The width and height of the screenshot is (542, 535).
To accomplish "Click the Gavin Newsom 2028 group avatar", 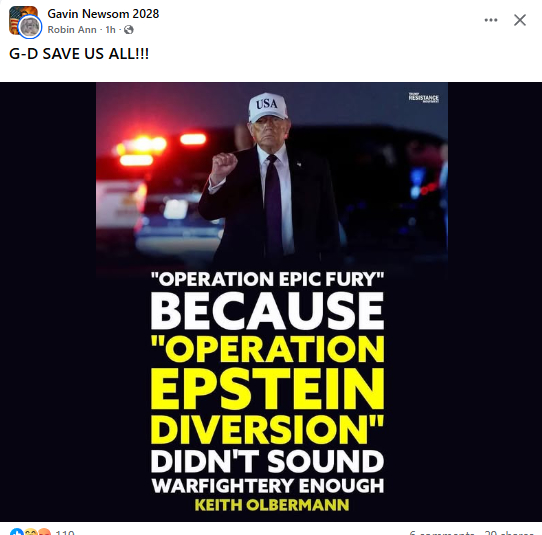I will 23,20.
